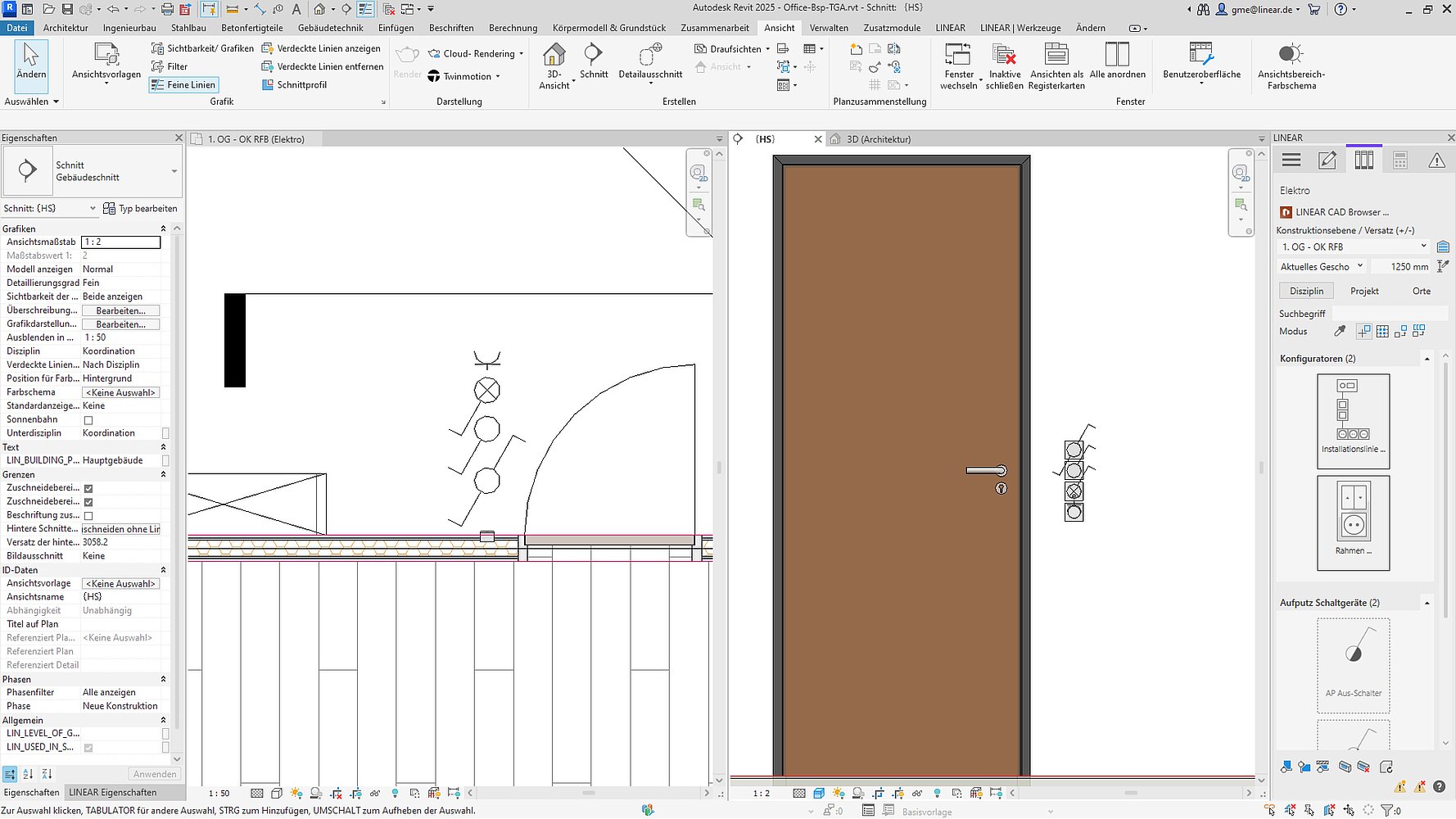Switch to 3D (Architektur) view tab
Image resolution: width=1456 pixels, height=819 pixels.
click(x=878, y=139)
